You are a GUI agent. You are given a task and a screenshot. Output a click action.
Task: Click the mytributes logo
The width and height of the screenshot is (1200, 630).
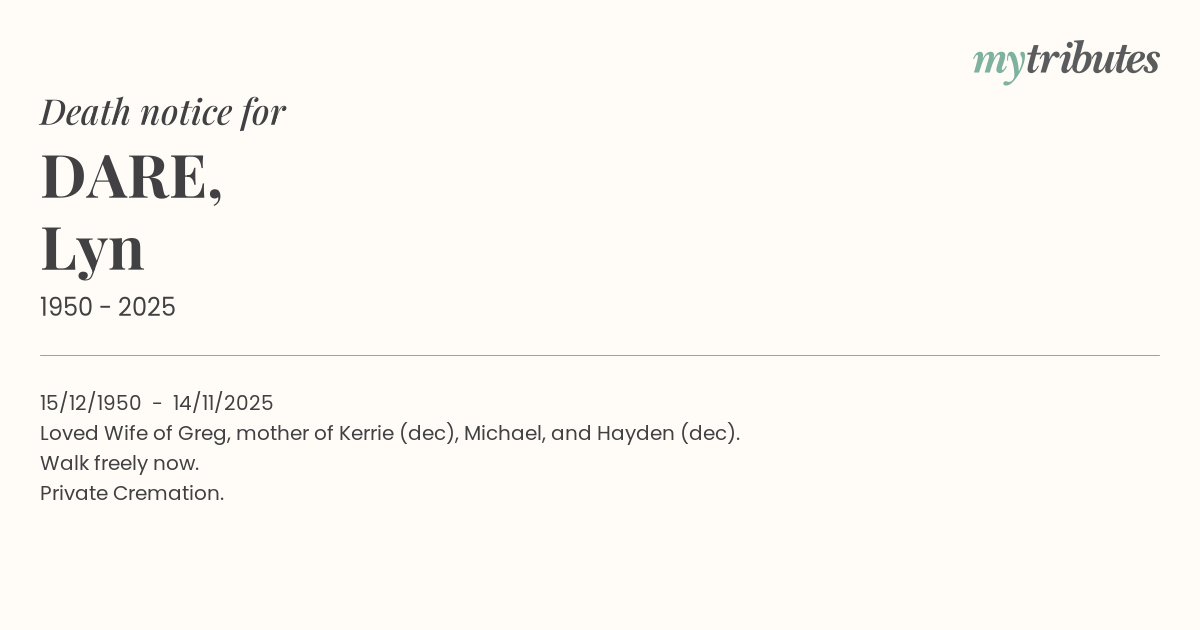click(1066, 60)
